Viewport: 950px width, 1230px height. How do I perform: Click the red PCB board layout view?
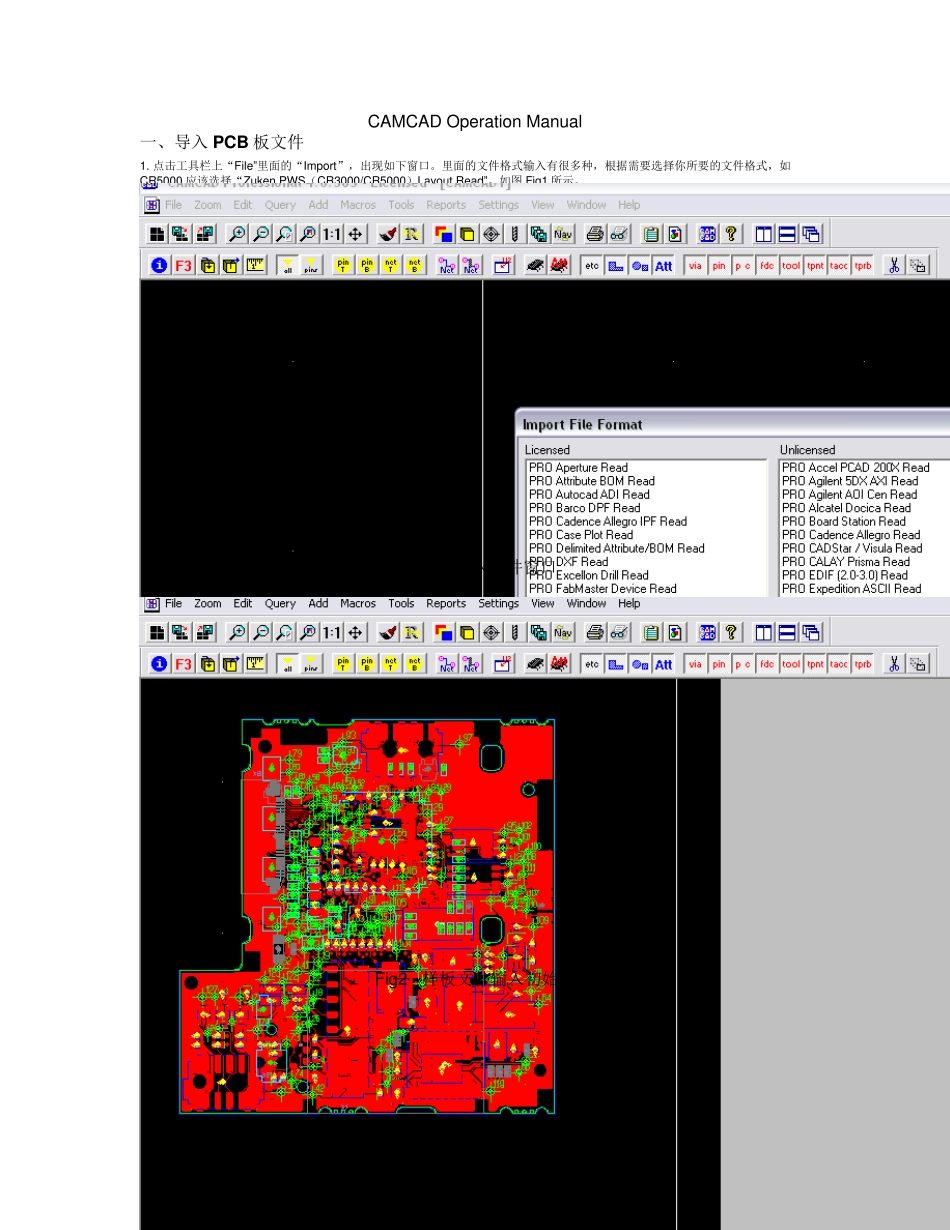367,915
